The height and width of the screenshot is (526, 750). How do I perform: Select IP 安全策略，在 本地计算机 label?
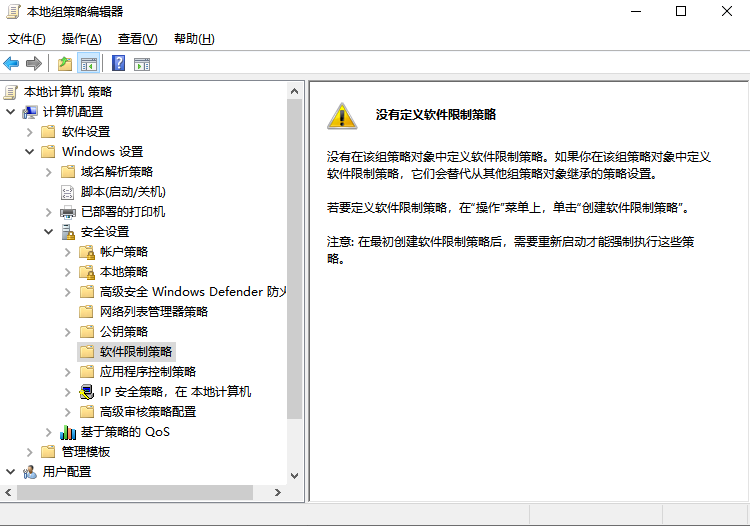[175, 392]
